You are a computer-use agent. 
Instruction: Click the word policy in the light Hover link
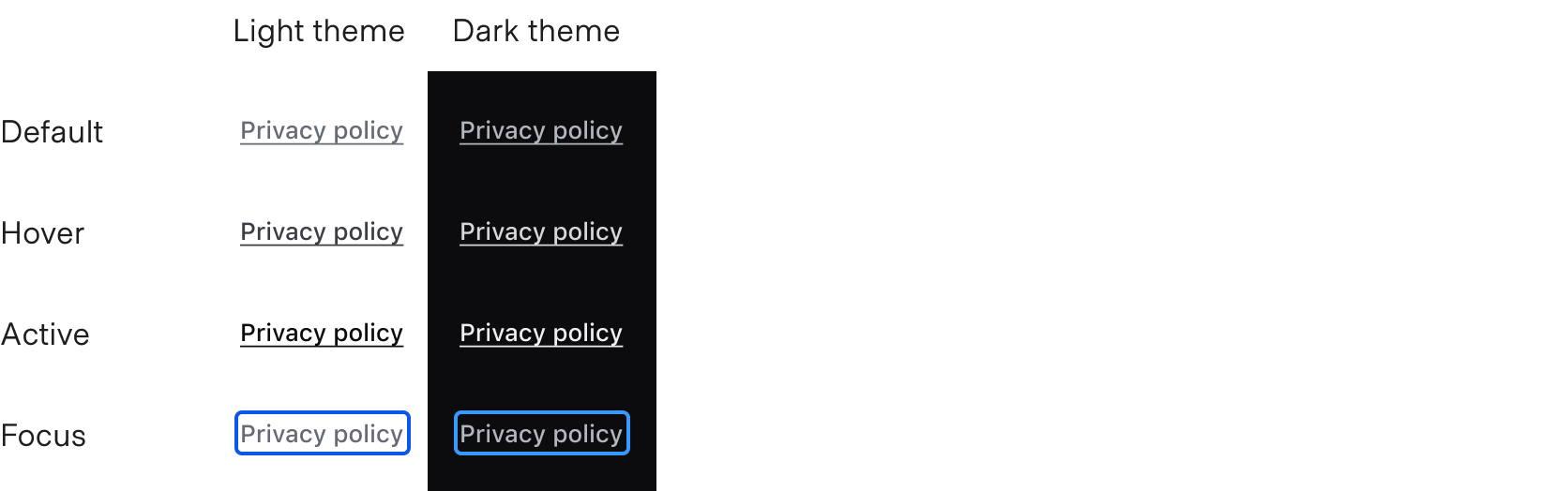(x=368, y=231)
